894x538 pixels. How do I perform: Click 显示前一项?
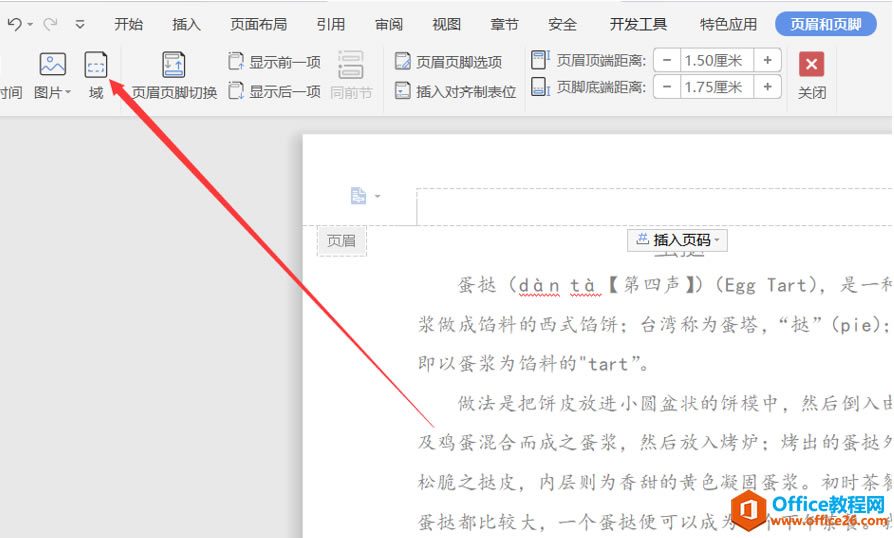[x=275, y=62]
